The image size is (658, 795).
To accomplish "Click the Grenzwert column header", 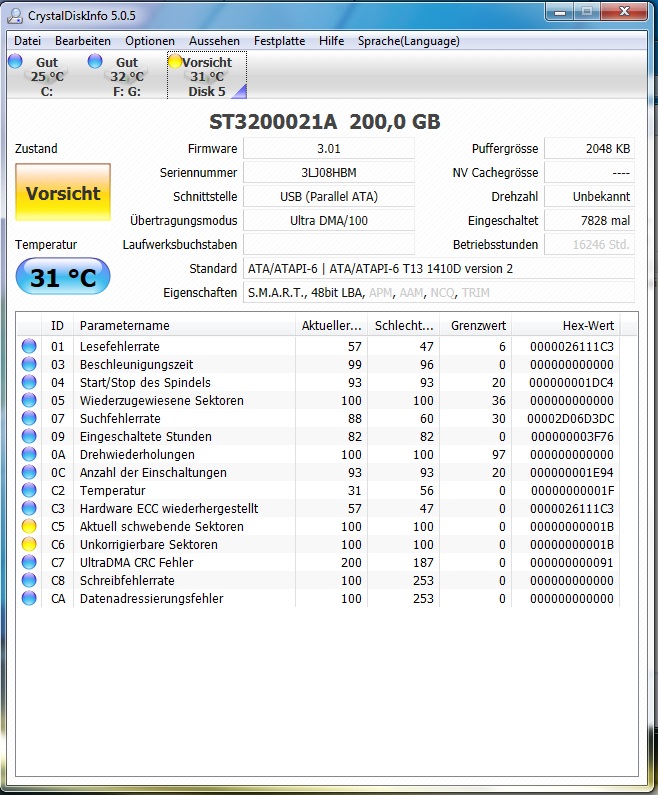I will tap(476, 326).
